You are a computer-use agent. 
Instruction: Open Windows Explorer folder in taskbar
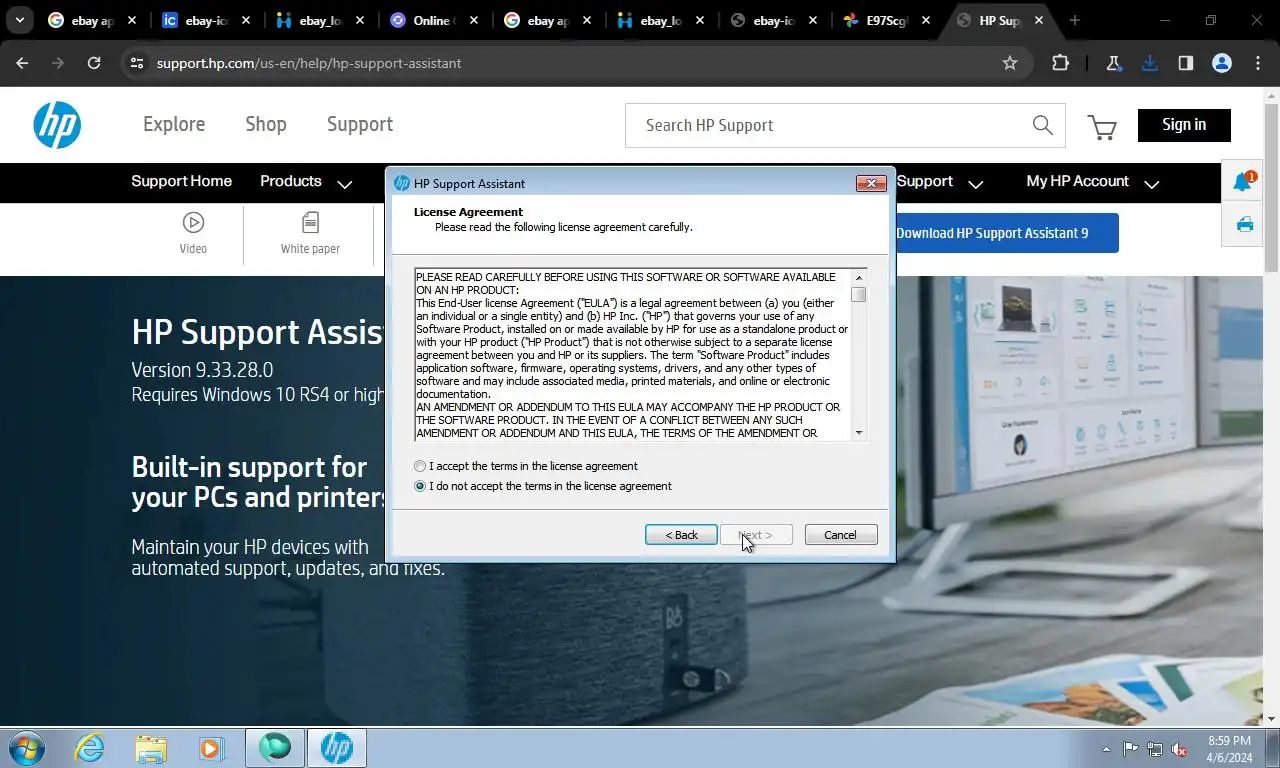151,748
